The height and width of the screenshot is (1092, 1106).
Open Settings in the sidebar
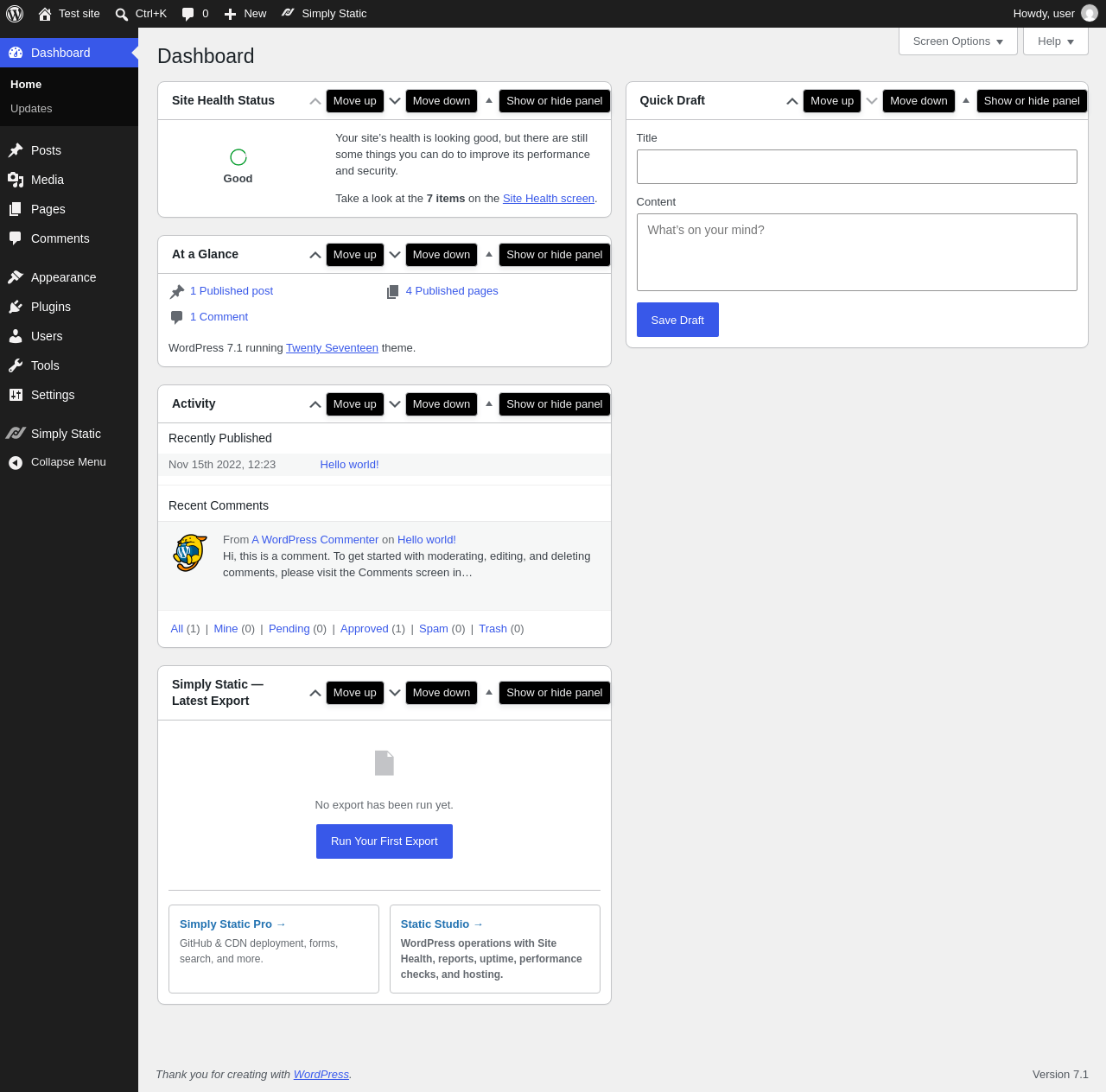69,395
